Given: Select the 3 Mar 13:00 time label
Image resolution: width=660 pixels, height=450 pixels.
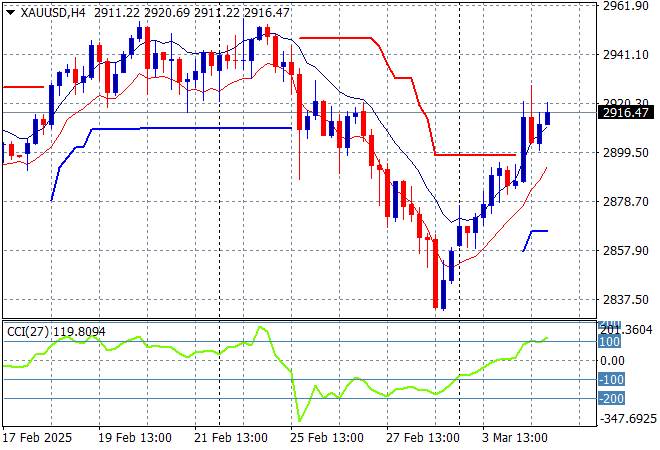Looking at the screenshot, I should click(515, 438).
